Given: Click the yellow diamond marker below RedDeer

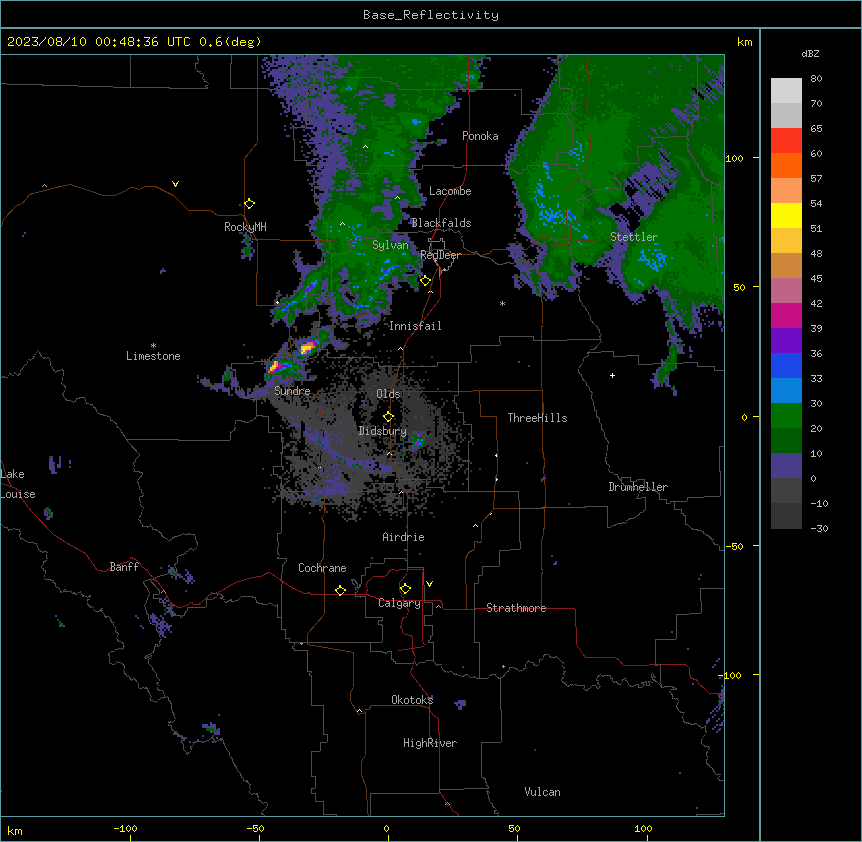Looking at the screenshot, I should coord(426,281).
